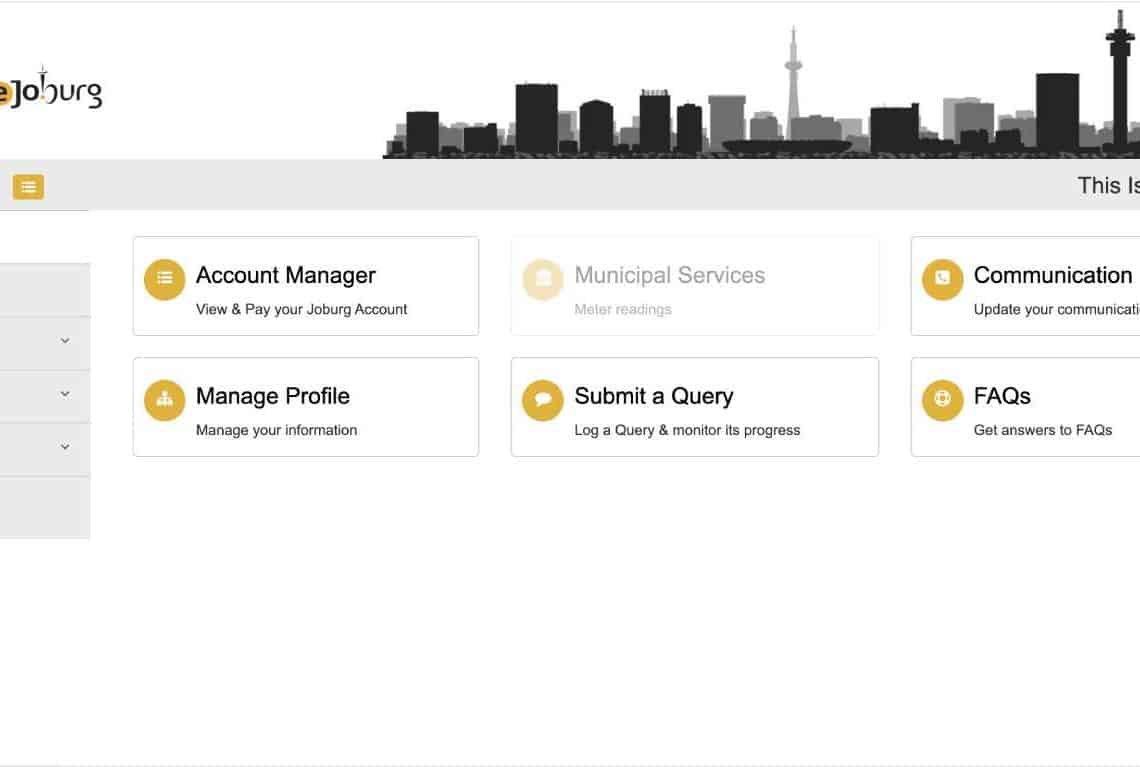Screen dimensions: 1140x767
Task: Open the FAQs heading
Action: click(1002, 396)
